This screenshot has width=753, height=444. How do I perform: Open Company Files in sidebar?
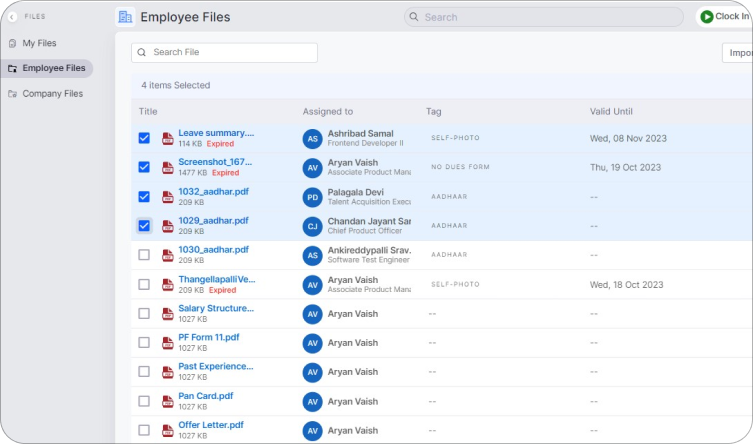coord(46,94)
